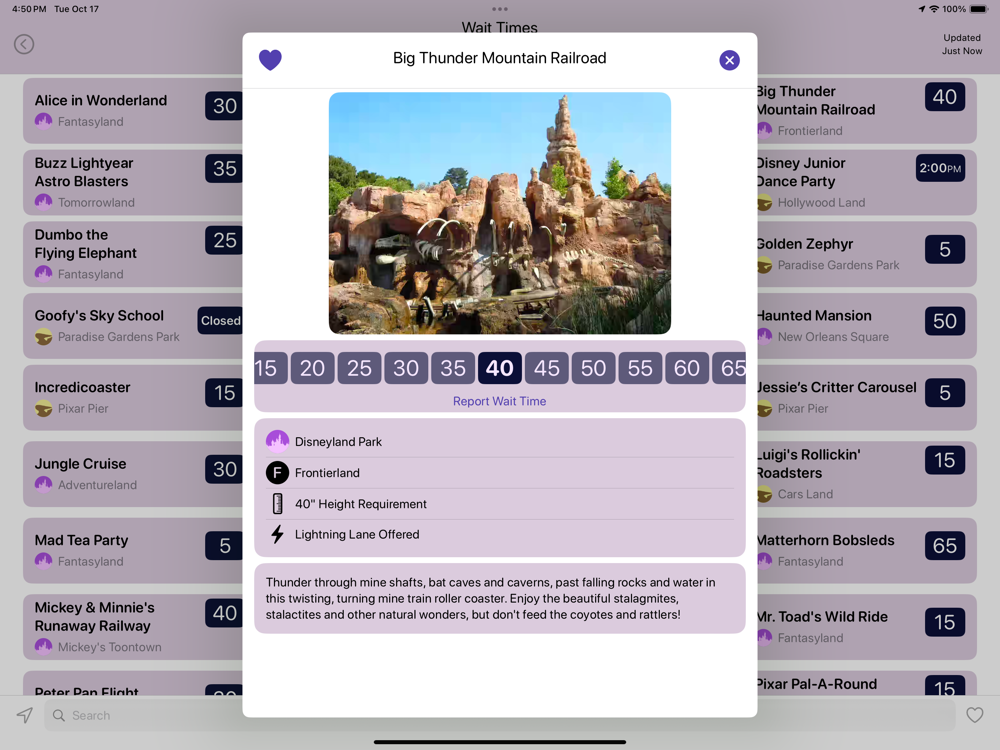Select 60 minute wait time
The width and height of the screenshot is (1000, 750).
pyautogui.click(x=687, y=368)
